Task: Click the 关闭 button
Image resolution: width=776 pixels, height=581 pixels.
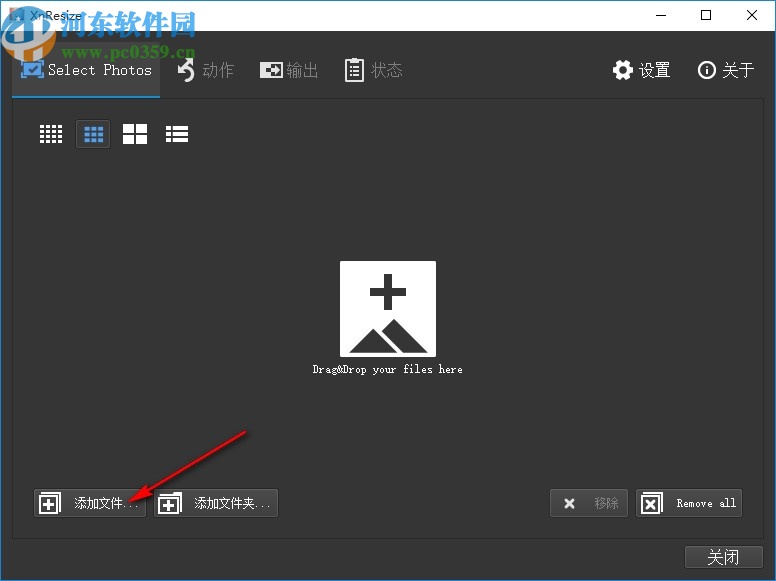Action: [724, 557]
